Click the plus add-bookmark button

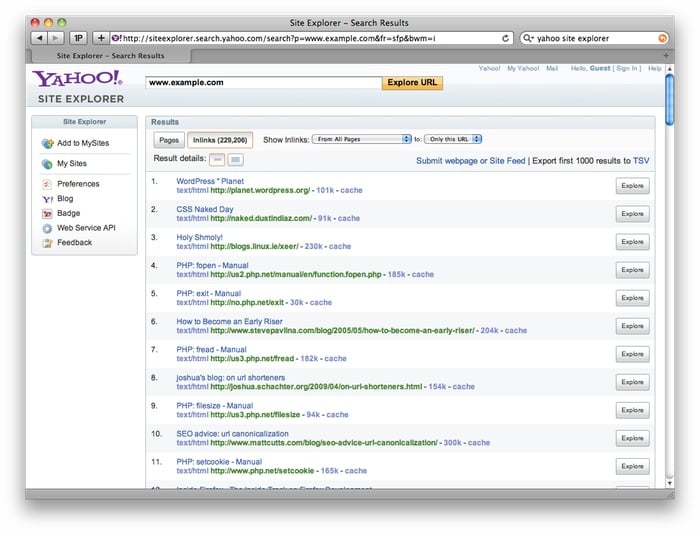point(101,38)
